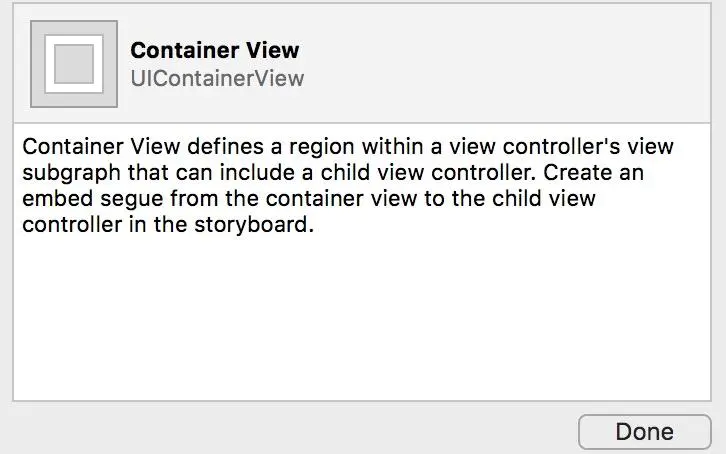Image resolution: width=726 pixels, height=454 pixels.
Task: Click the description line starting with "subgraph"
Action: point(332,173)
